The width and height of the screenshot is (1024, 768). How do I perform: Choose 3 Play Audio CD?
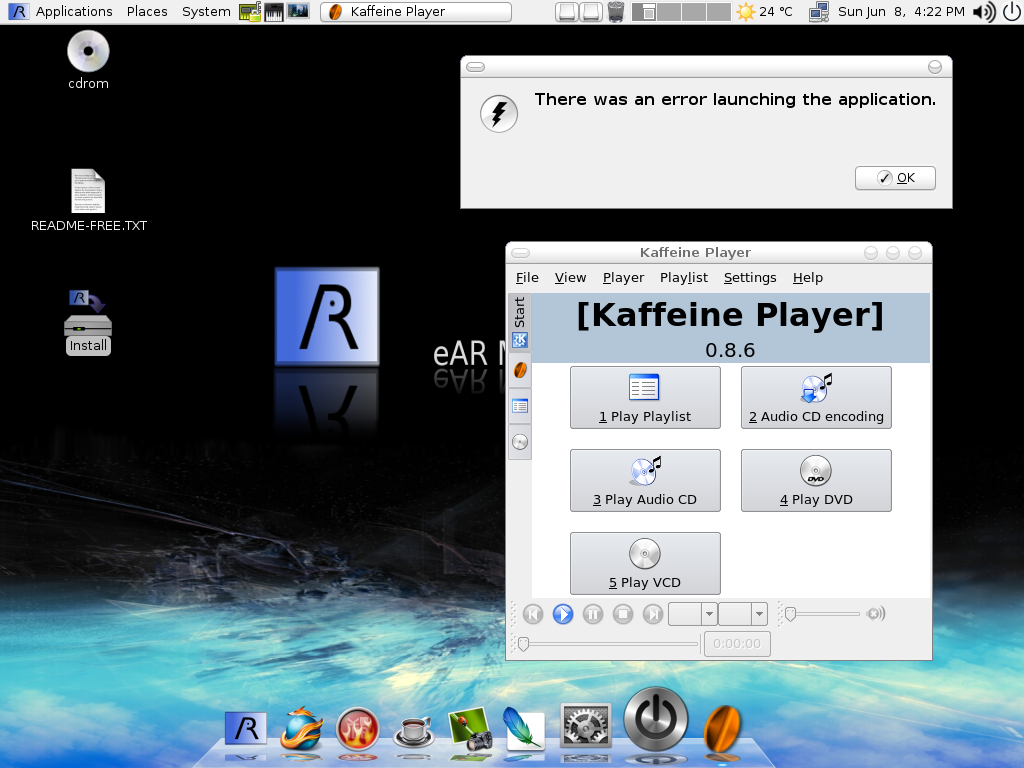coord(645,481)
